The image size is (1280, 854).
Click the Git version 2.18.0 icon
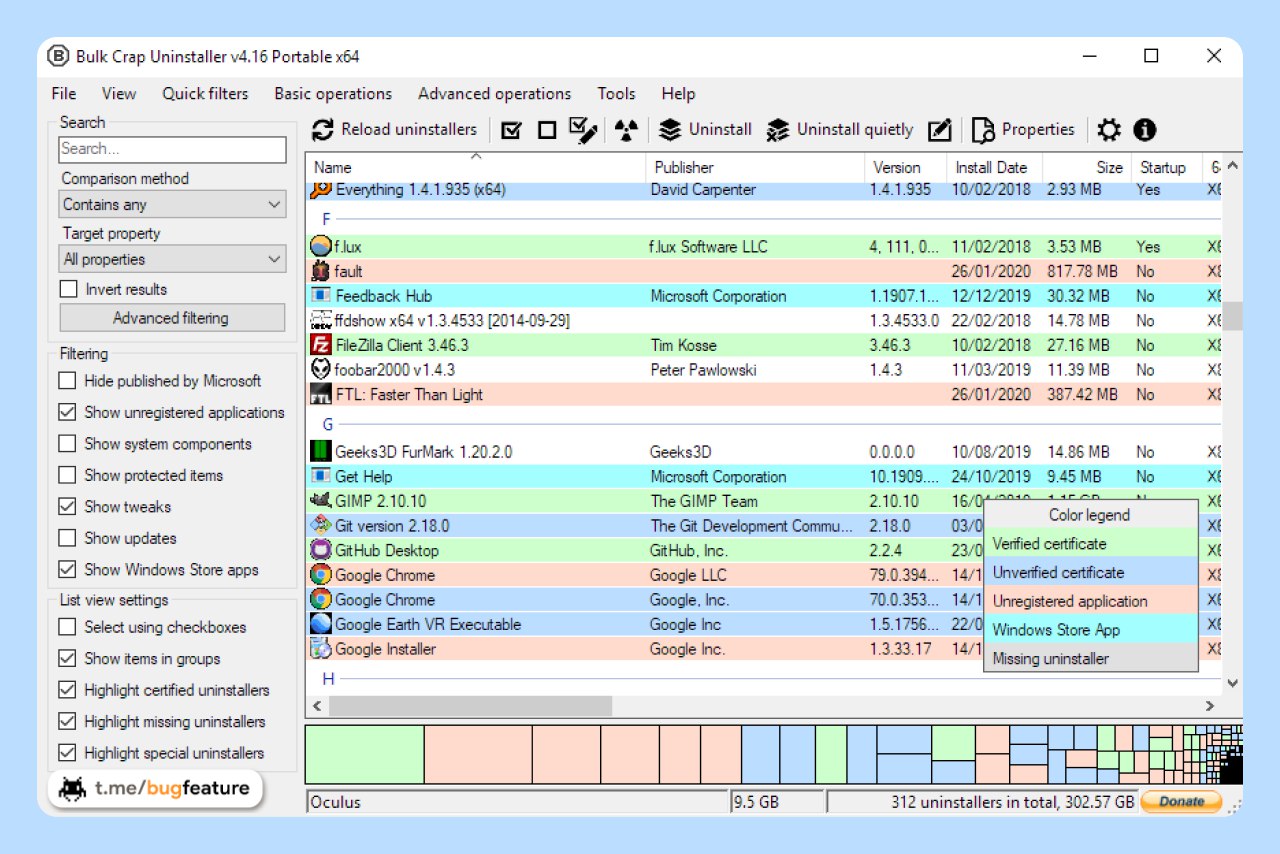[x=320, y=526]
